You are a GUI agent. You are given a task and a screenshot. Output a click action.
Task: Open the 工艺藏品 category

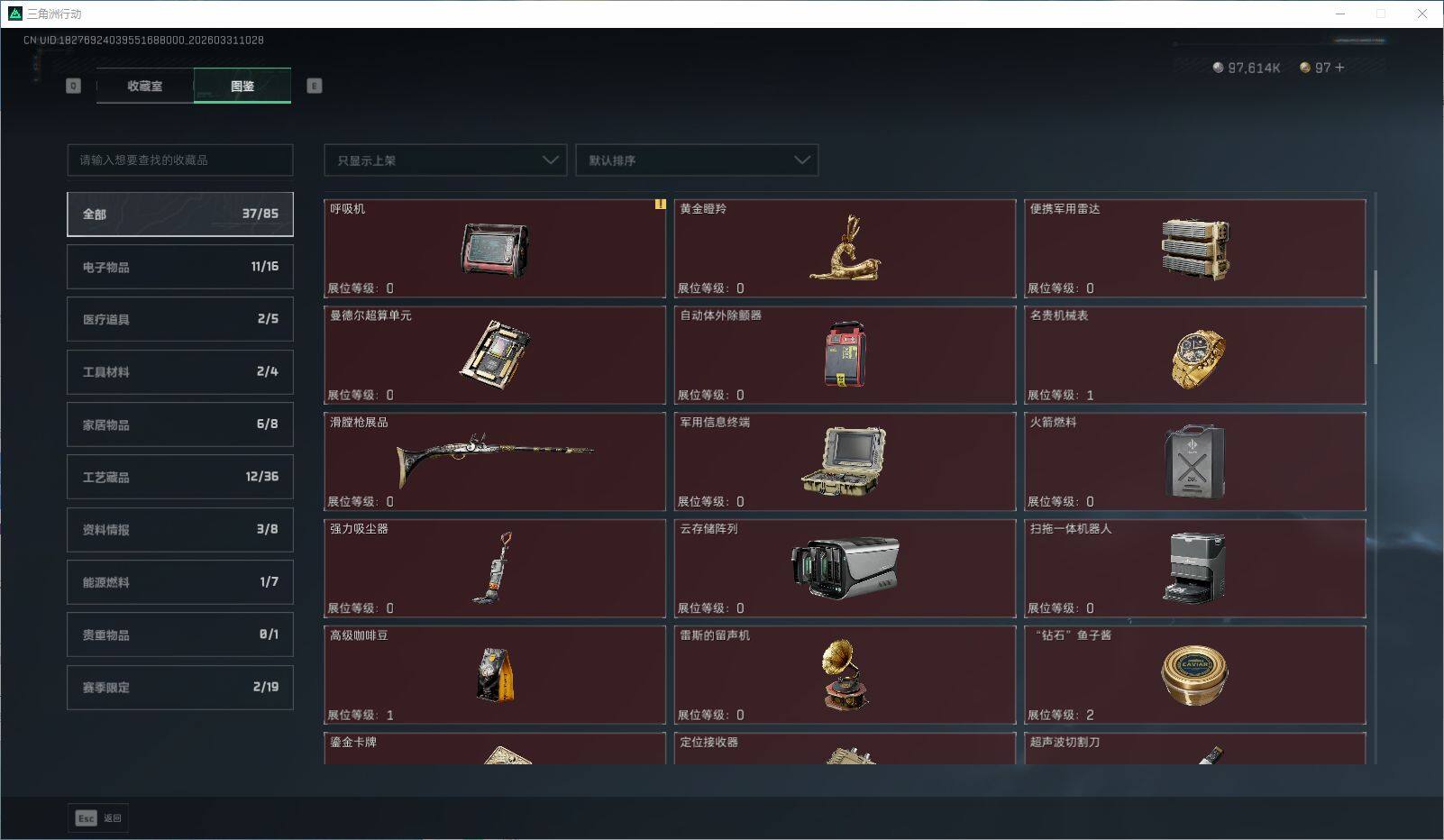pyautogui.click(x=179, y=477)
